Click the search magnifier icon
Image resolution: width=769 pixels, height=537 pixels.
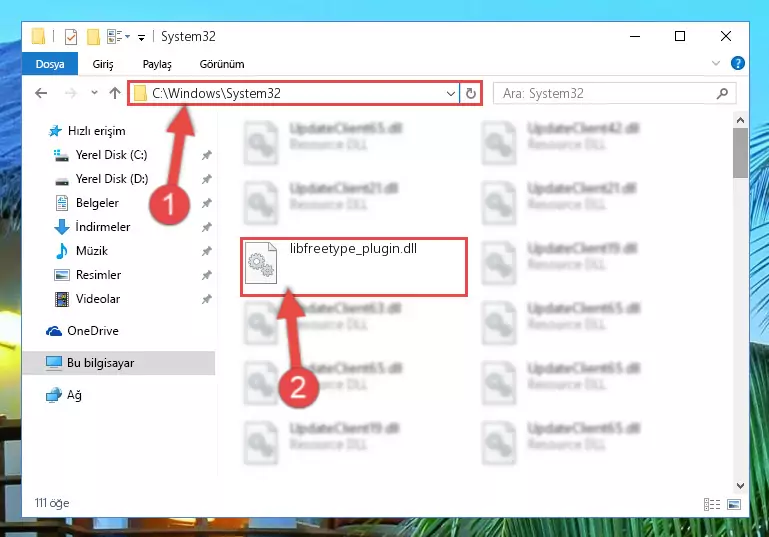722,93
